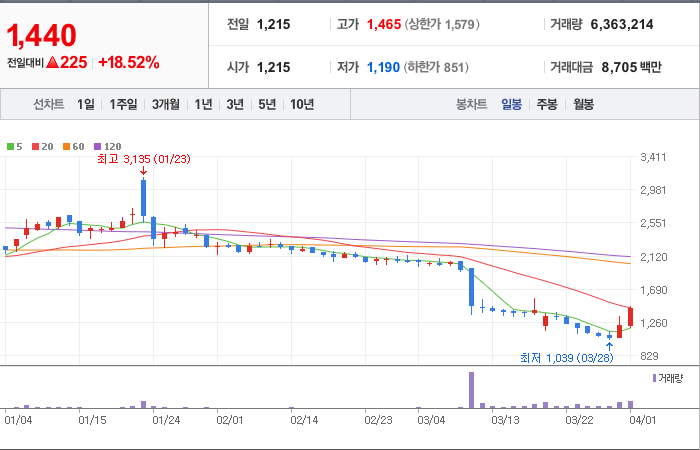Click the 01/04 date axis label
Image resolution: width=700 pixels, height=450 pixels.
(x=18, y=421)
